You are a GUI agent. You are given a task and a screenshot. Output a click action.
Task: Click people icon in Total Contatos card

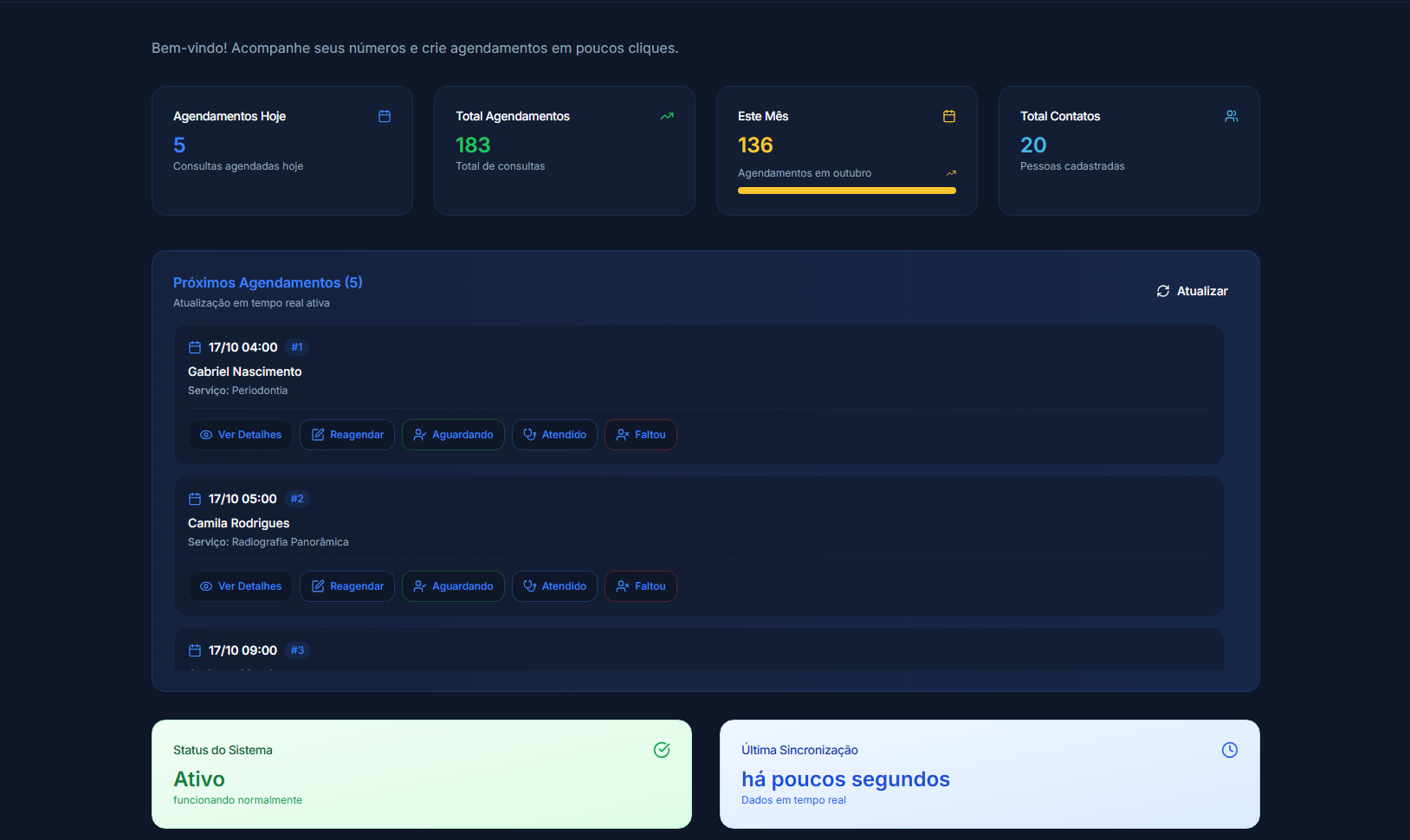pyautogui.click(x=1231, y=116)
